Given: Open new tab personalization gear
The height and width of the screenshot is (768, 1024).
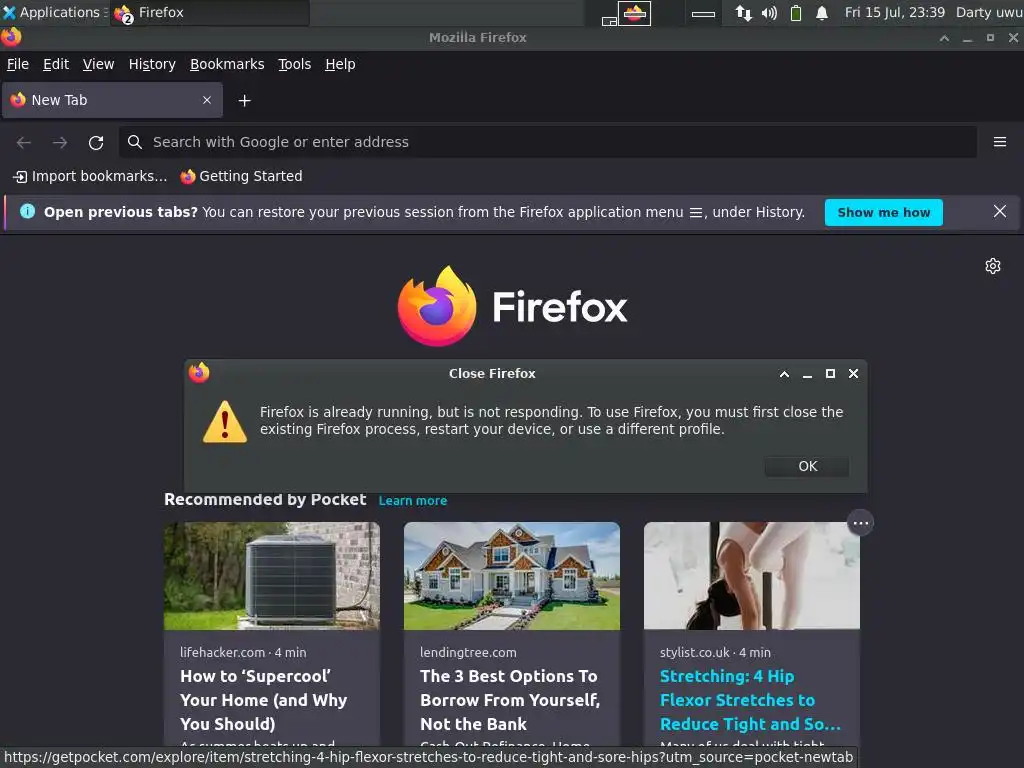Looking at the screenshot, I should point(993,266).
